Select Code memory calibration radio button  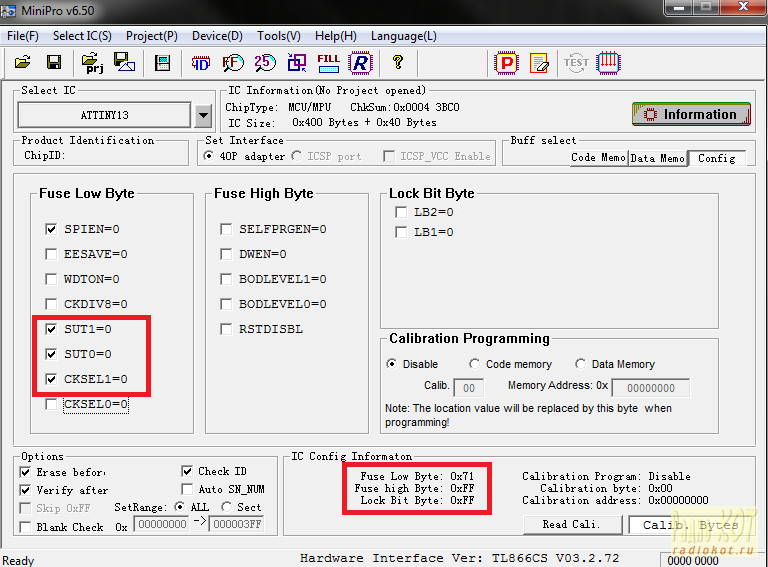(x=476, y=364)
